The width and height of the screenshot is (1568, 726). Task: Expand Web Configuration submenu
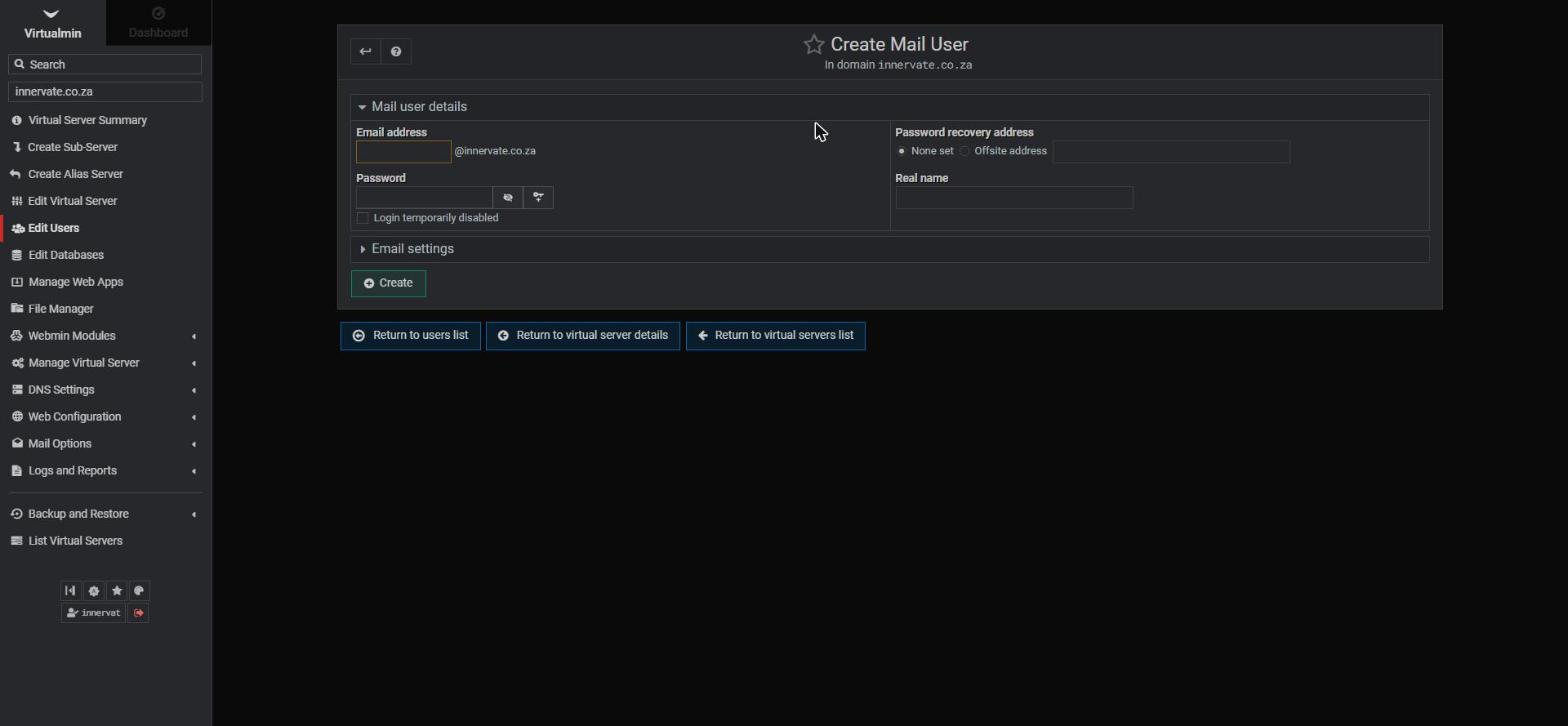(x=105, y=417)
